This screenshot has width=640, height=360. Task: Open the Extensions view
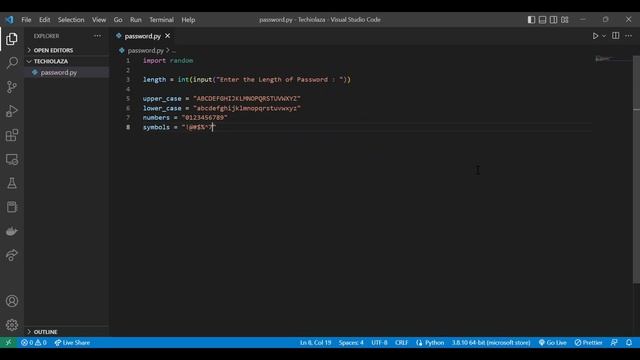[12, 135]
